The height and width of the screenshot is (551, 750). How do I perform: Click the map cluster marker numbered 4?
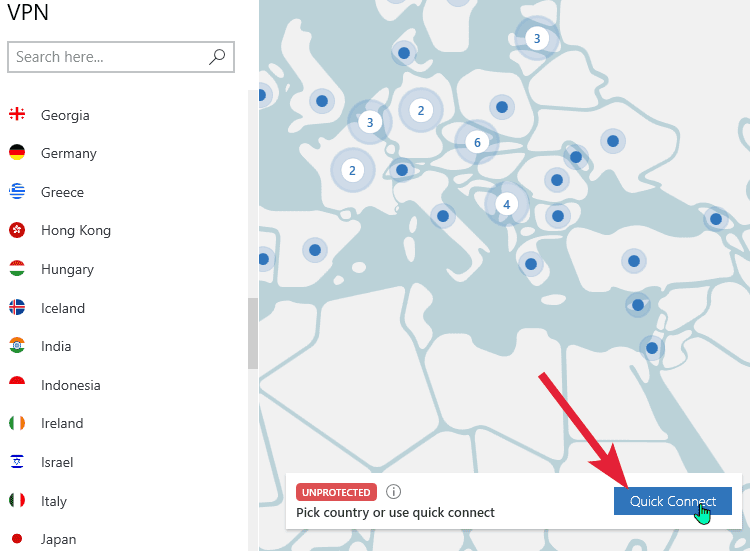(507, 204)
